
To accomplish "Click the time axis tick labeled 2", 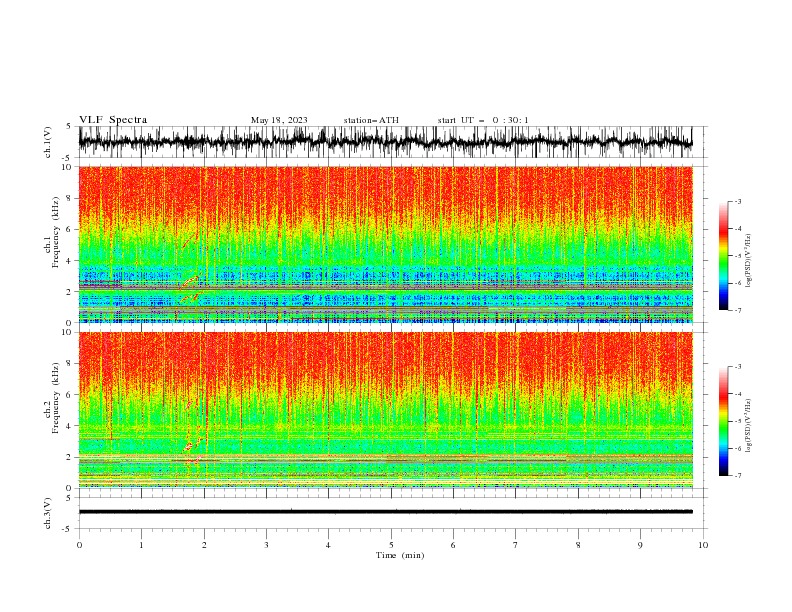I will 204,545.
